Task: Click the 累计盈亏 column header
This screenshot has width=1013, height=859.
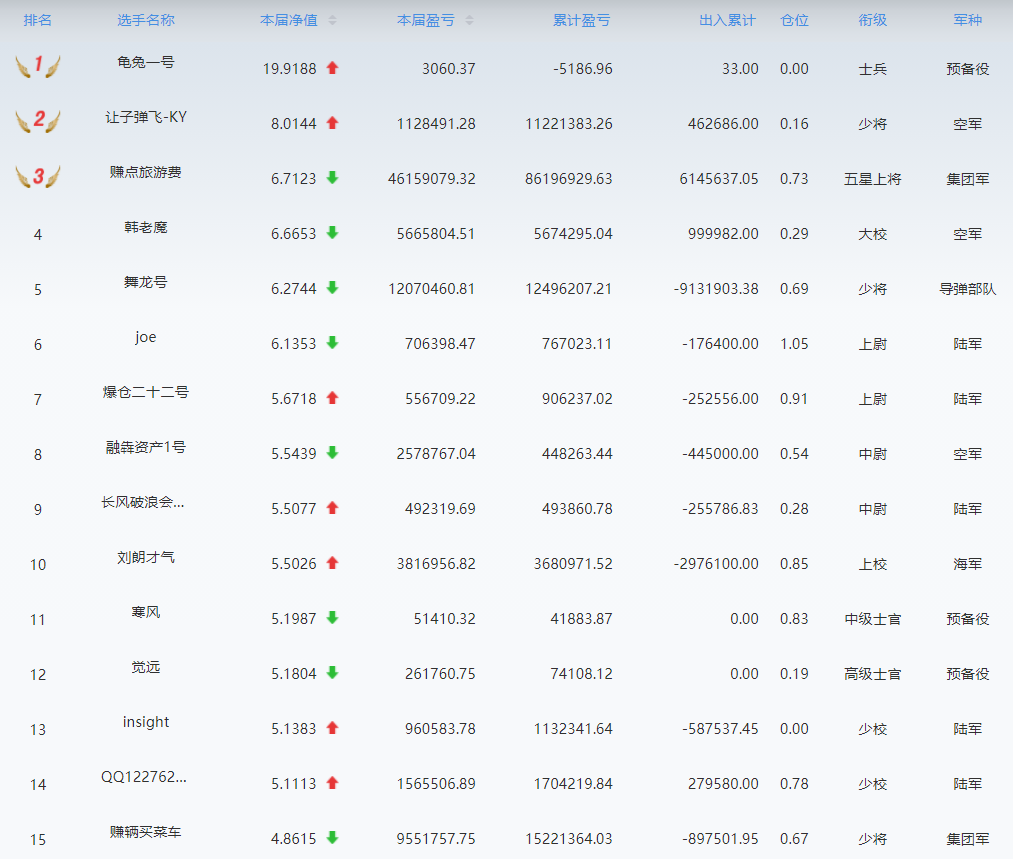Action: tap(581, 20)
